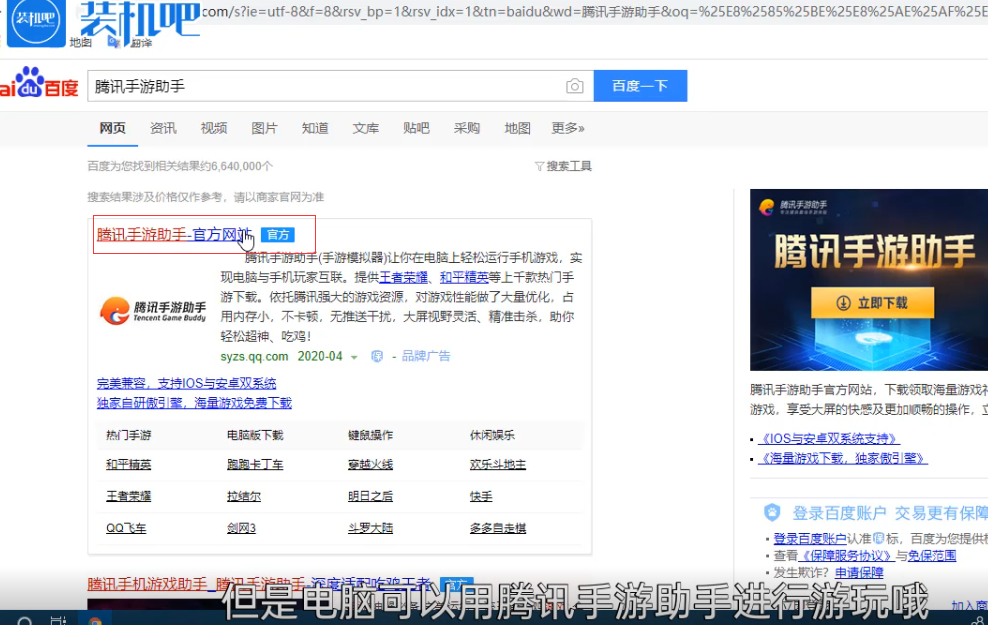This screenshot has width=988, height=625.
Task: Open the 贴吧 tab
Action: (416, 128)
